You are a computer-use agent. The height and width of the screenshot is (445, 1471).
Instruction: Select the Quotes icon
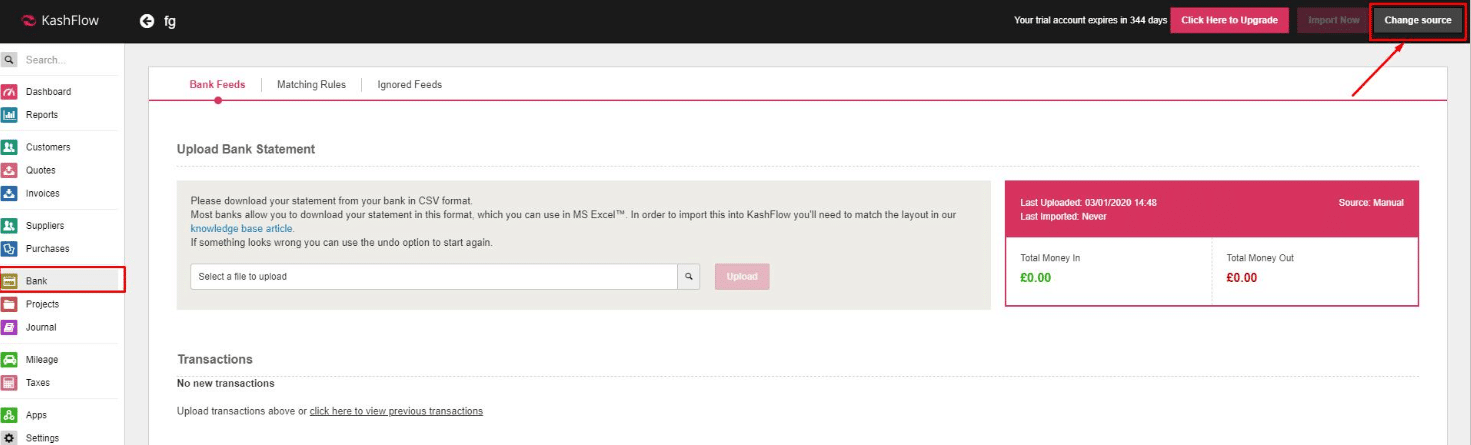(x=10, y=170)
